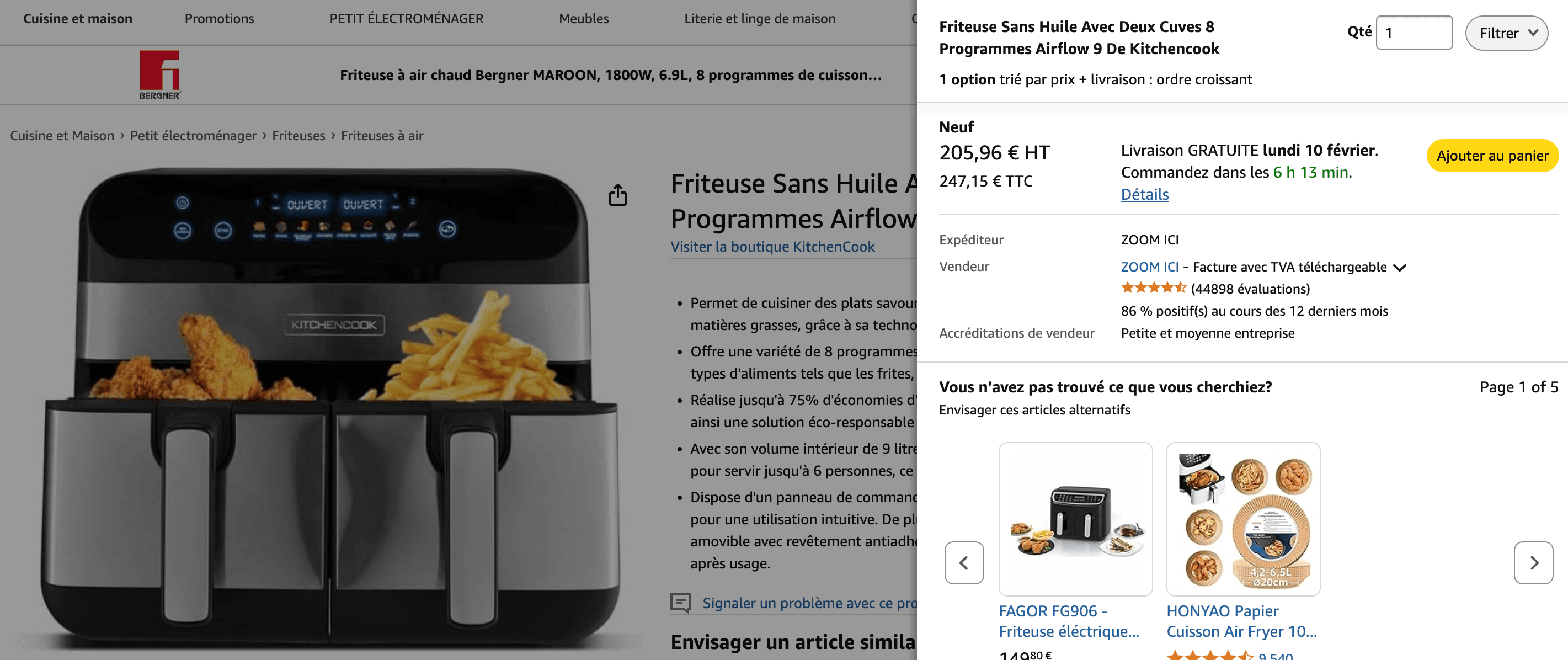Image resolution: width=1568 pixels, height=660 pixels.
Task: Click the share icon beside product image
Action: tap(617, 195)
